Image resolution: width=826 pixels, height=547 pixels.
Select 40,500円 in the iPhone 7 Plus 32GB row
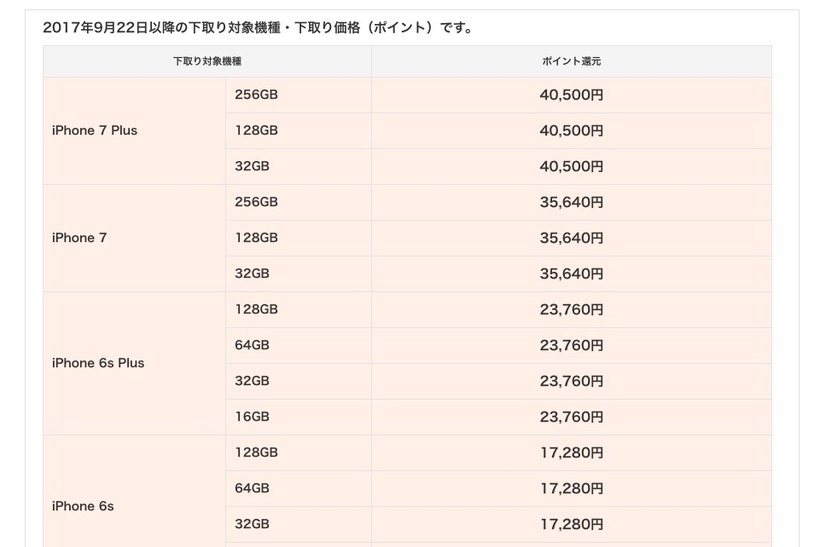tap(572, 167)
